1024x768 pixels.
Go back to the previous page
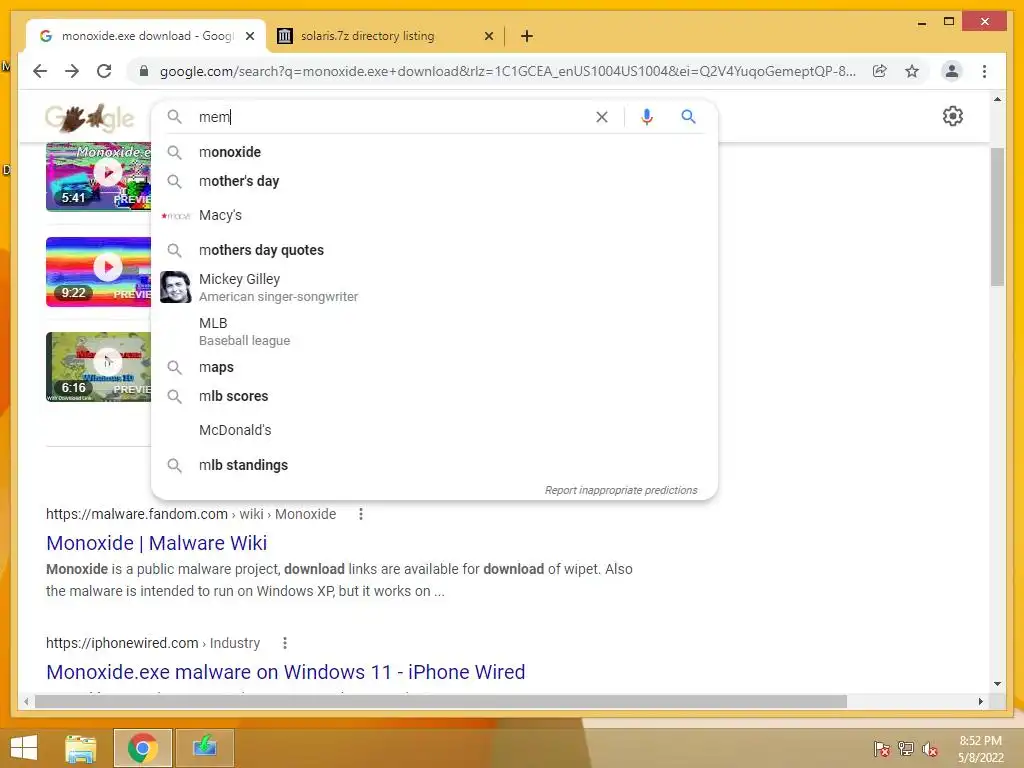click(x=40, y=71)
